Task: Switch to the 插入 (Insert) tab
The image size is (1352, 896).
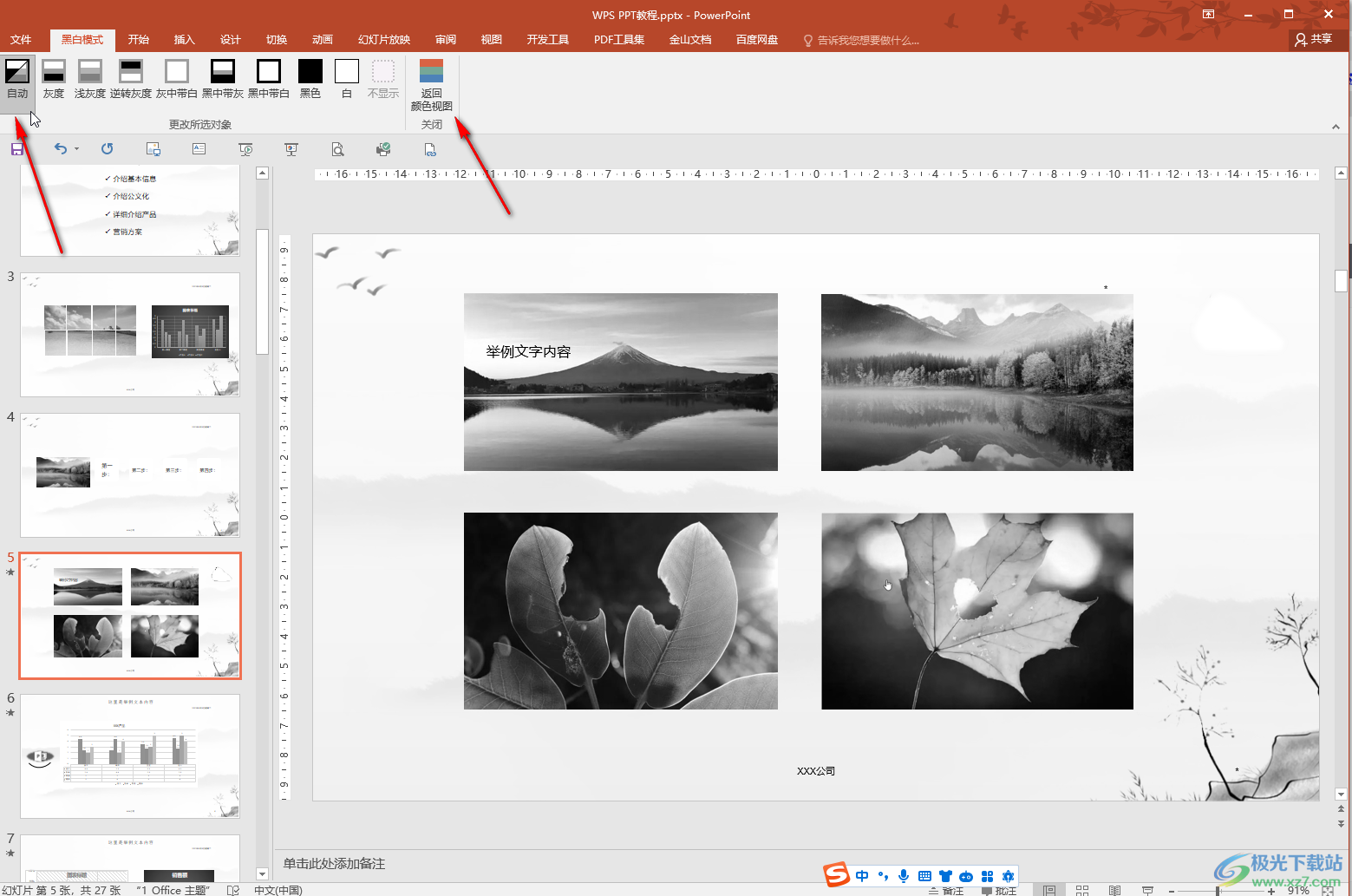Action: coord(185,40)
